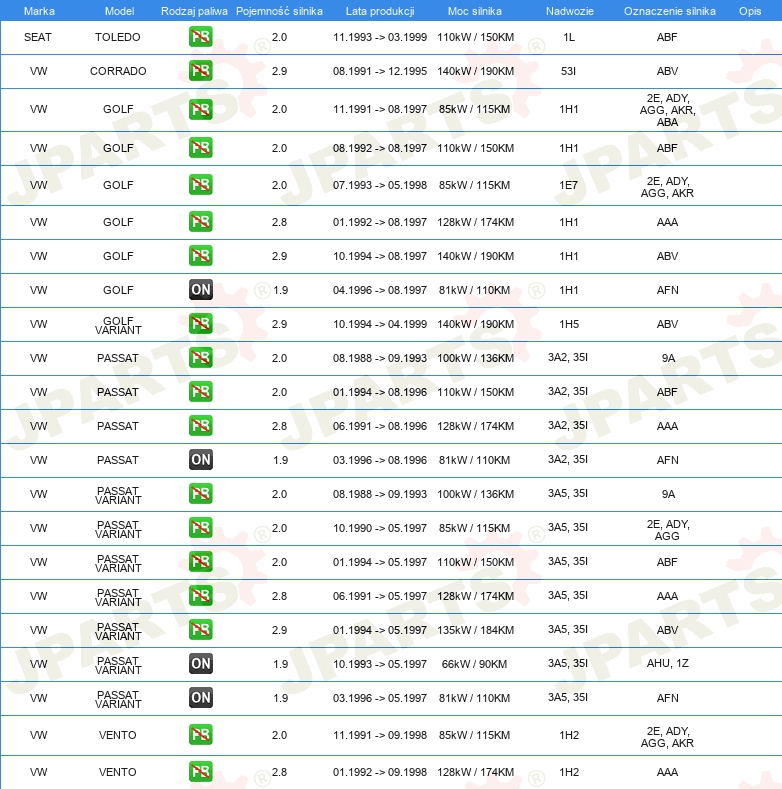The width and height of the screenshot is (782, 789).
Task: Select production dates 10.1994 -> 04.1999
Action: pyautogui.click(x=380, y=324)
